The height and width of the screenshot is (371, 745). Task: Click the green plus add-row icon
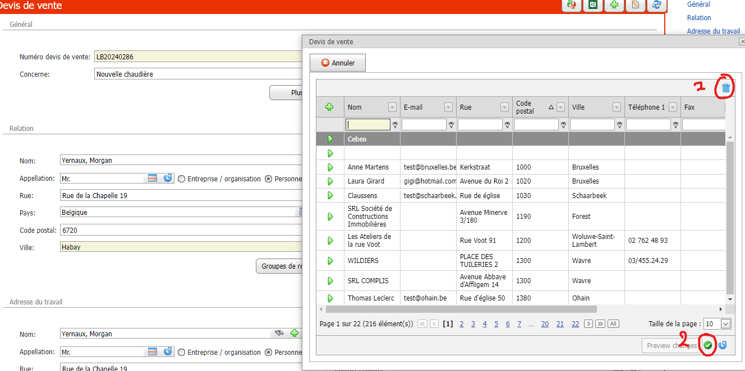coord(329,107)
